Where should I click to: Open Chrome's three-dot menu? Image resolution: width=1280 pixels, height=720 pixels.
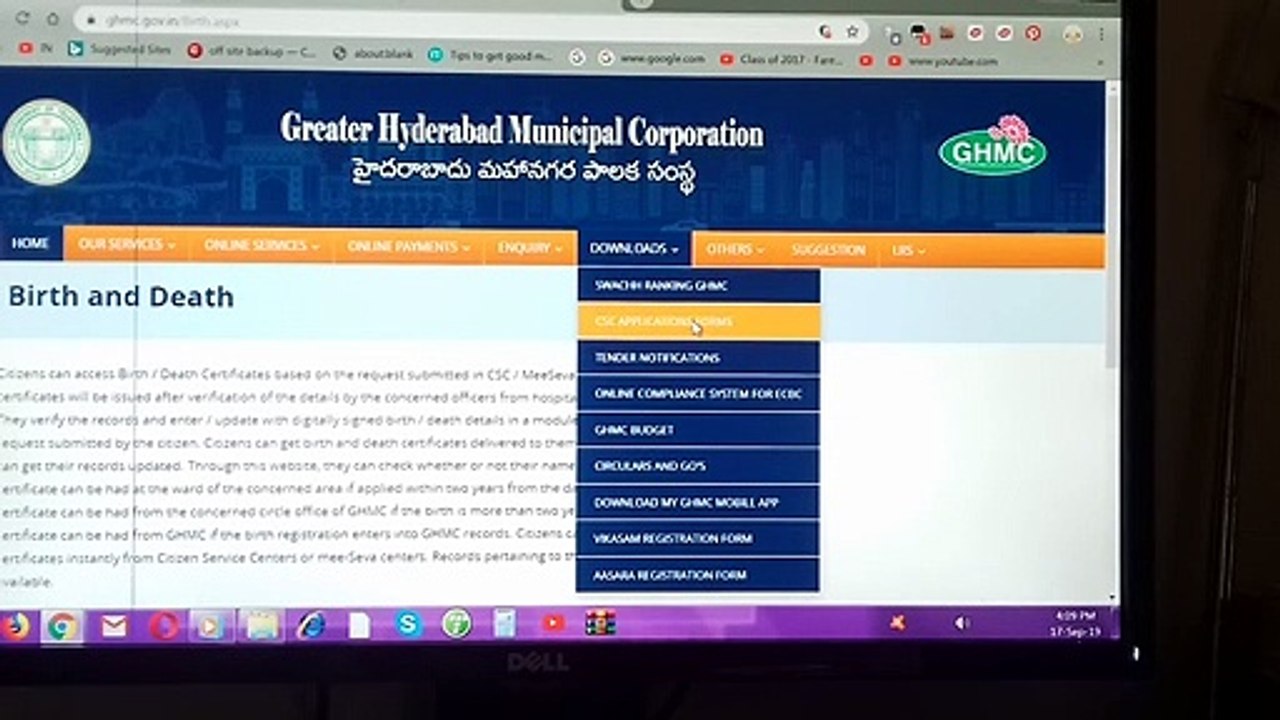[1102, 34]
